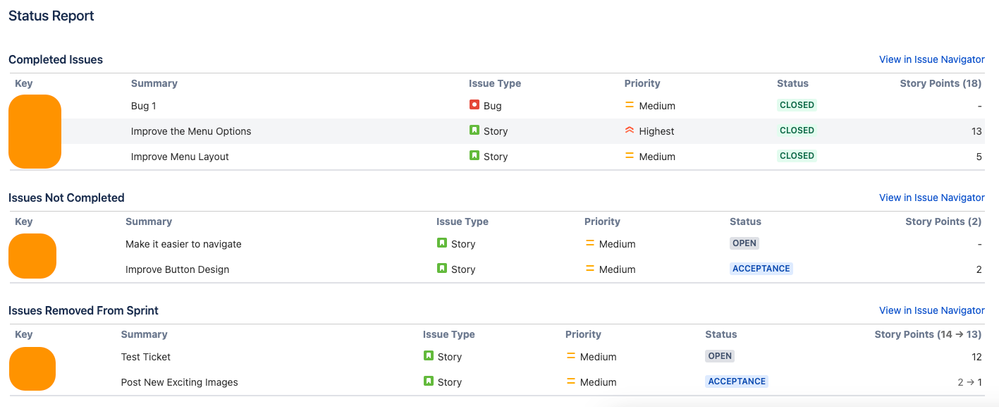Click the orange Key block in Completed Issues

click(35, 131)
